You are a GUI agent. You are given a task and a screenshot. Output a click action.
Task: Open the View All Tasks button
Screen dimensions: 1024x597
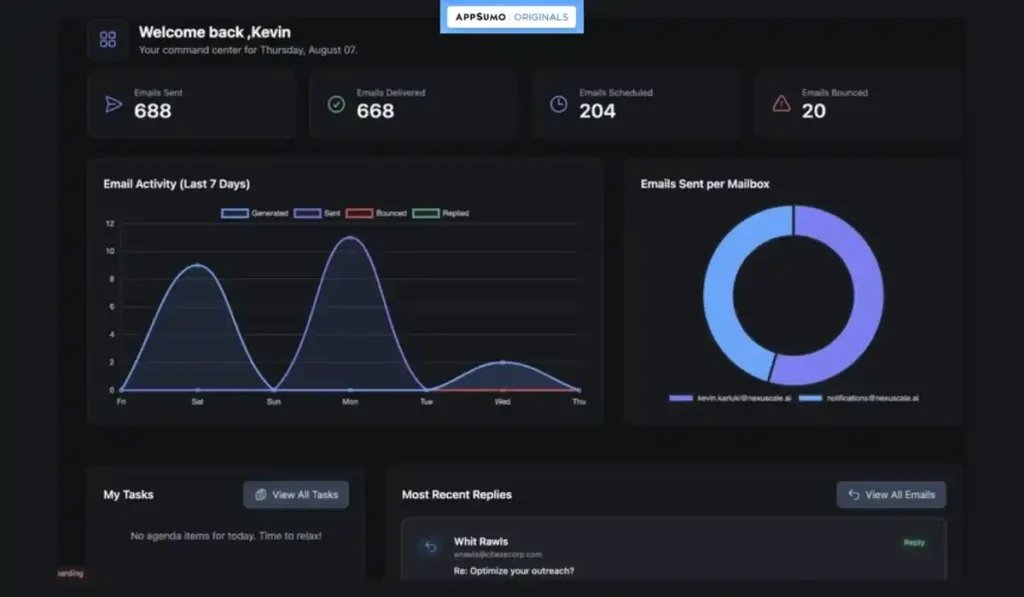(296, 495)
